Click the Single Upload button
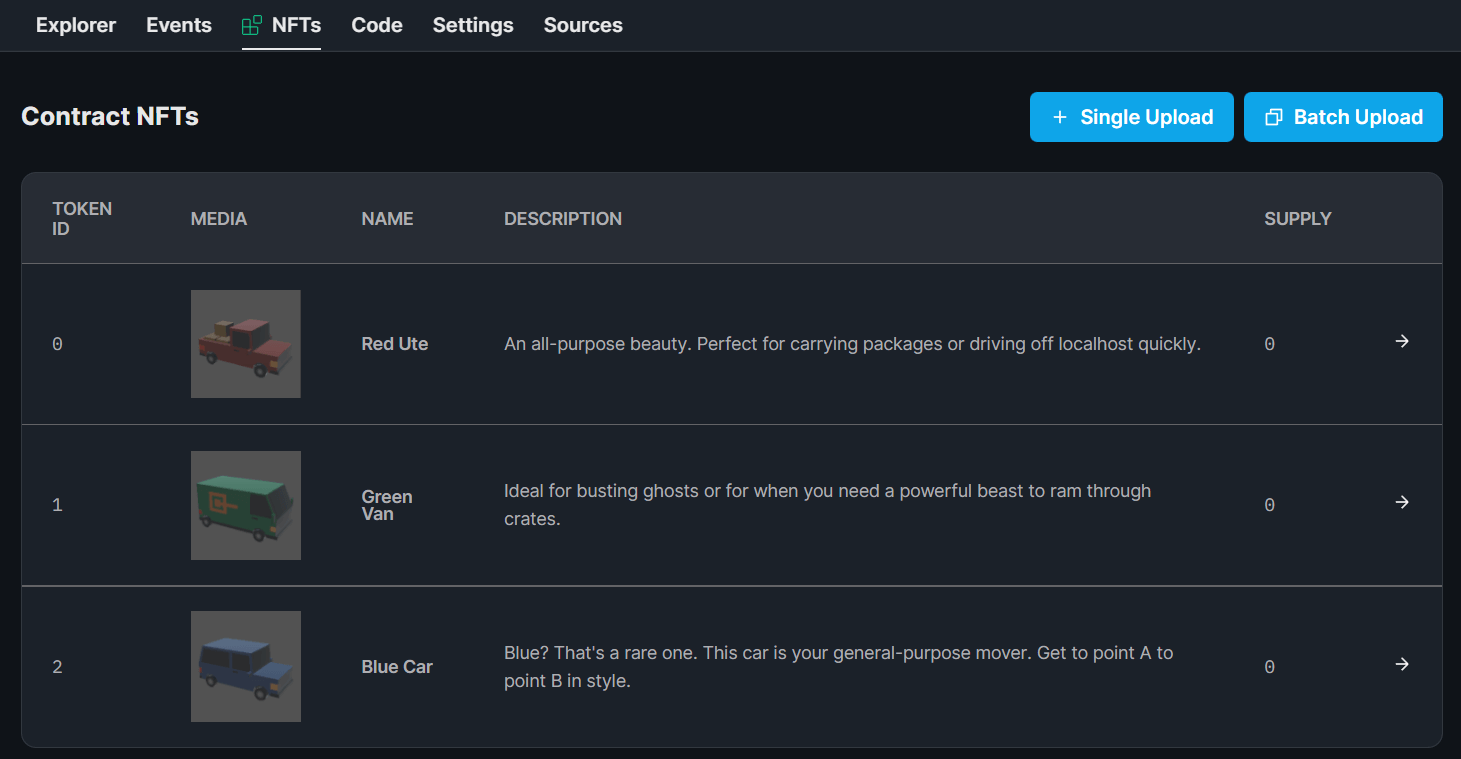This screenshot has width=1461, height=759. point(1131,117)
